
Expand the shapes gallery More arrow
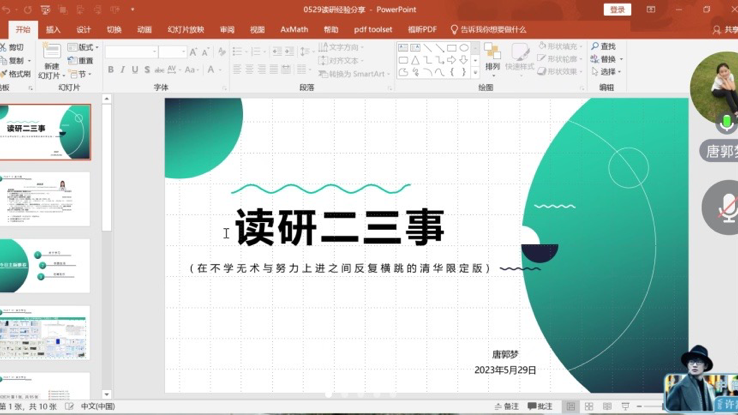(x=475, y=72)
